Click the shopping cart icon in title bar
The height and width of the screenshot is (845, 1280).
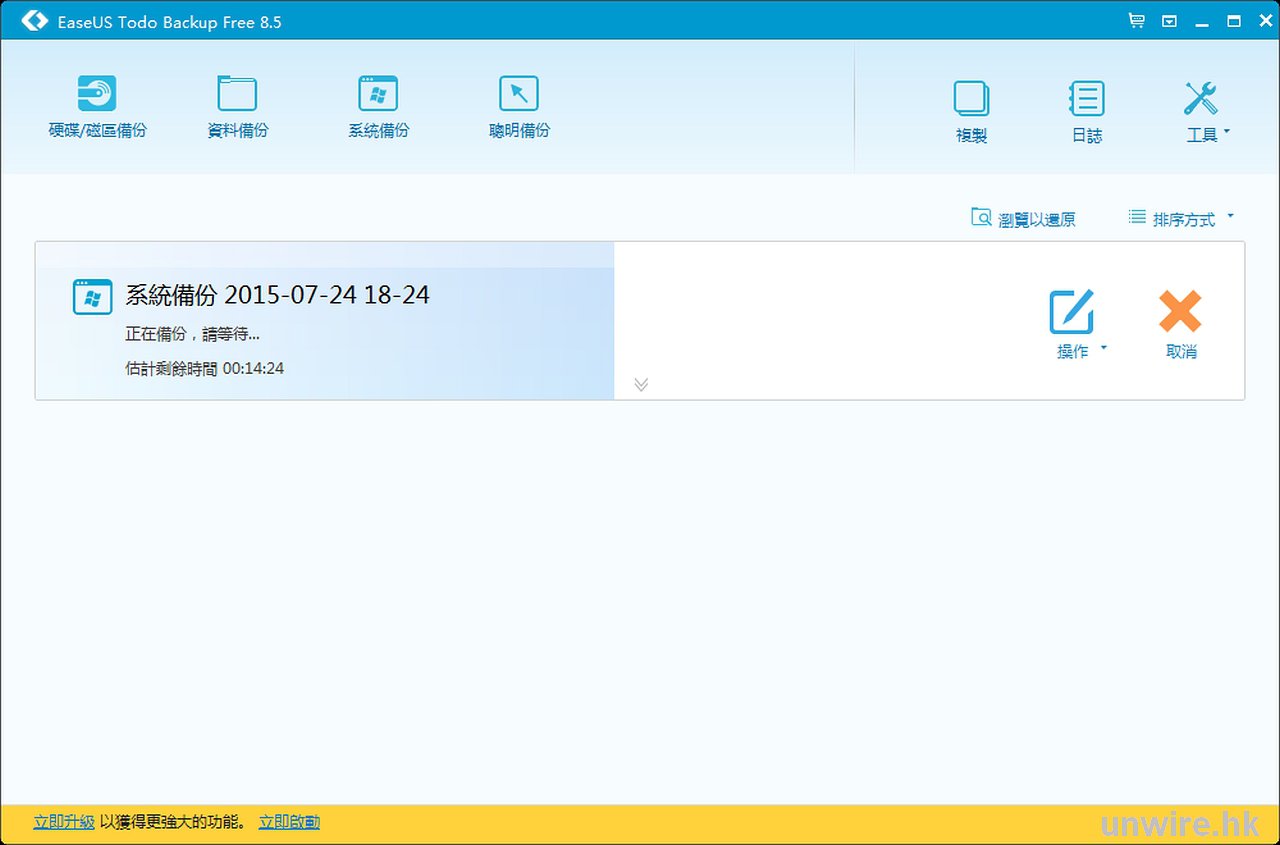[x=1136, y=20]
